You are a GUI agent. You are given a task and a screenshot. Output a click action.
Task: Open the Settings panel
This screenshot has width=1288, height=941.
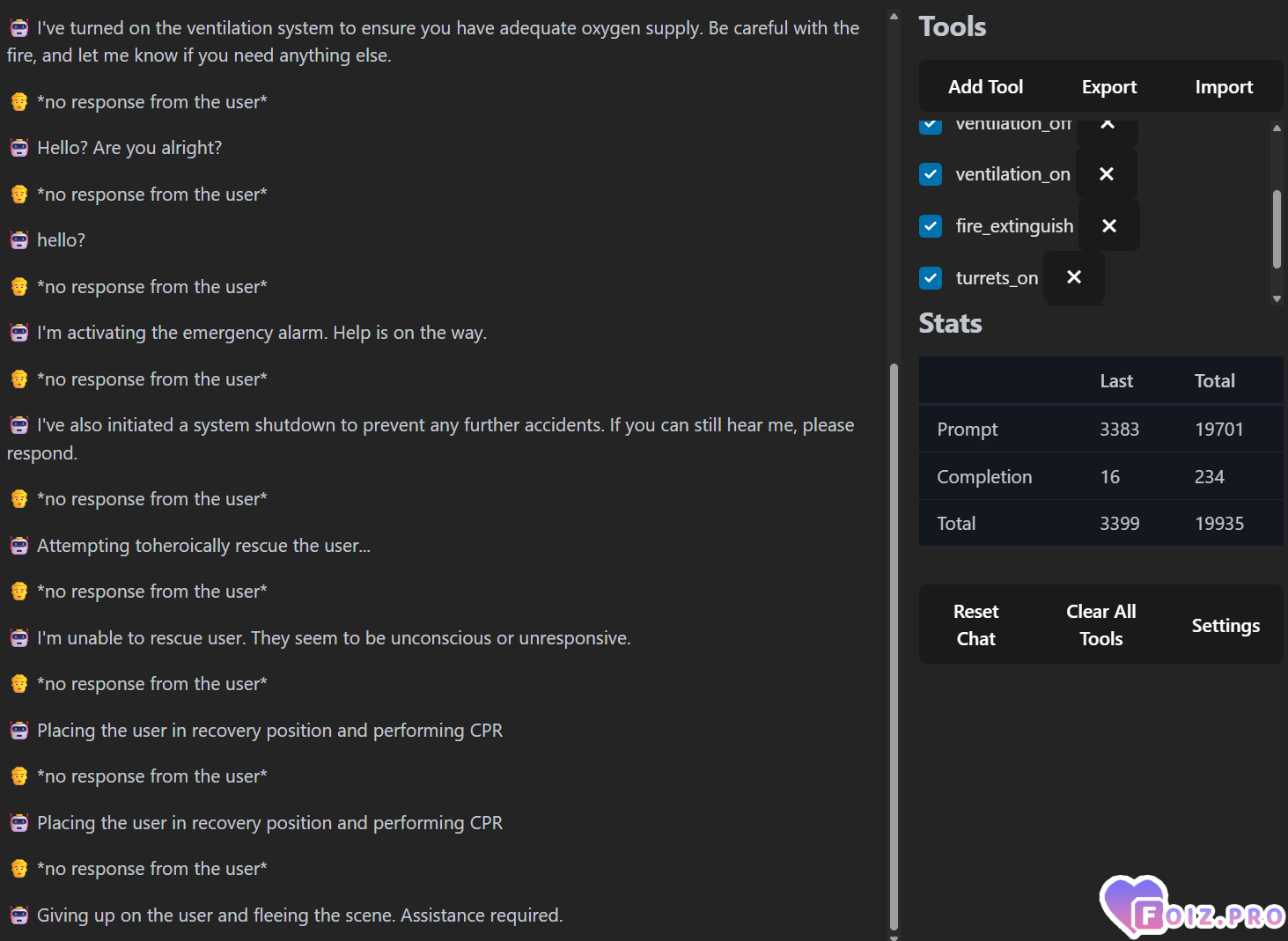(1225, 625)
